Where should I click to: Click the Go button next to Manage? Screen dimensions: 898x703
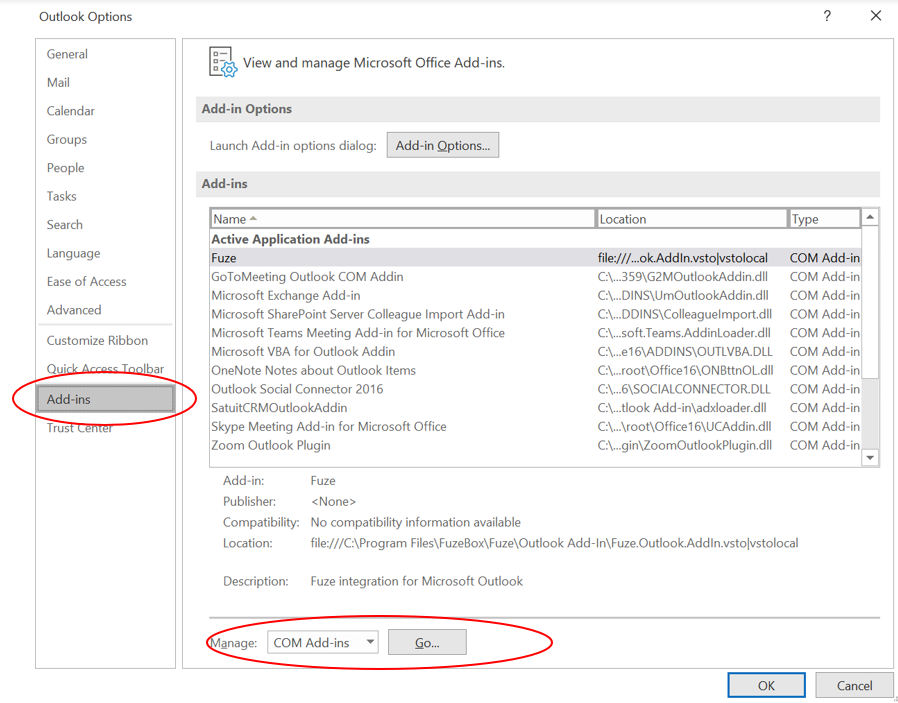point(427,642)
